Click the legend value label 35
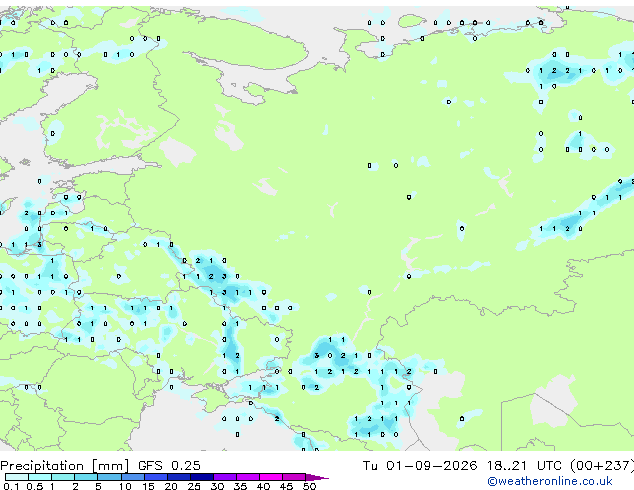The width and height of the screenshot is (634, 490). tap(240, 486)
